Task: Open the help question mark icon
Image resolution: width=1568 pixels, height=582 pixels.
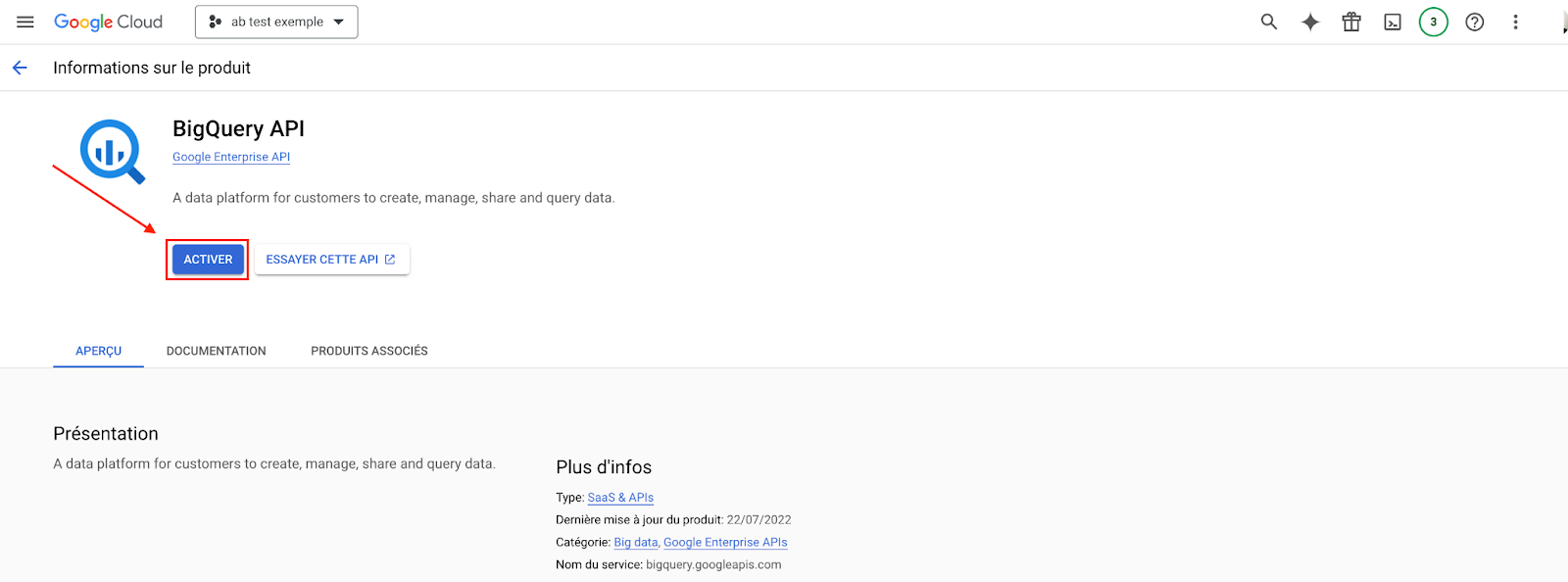Action: coord(1475,22)
